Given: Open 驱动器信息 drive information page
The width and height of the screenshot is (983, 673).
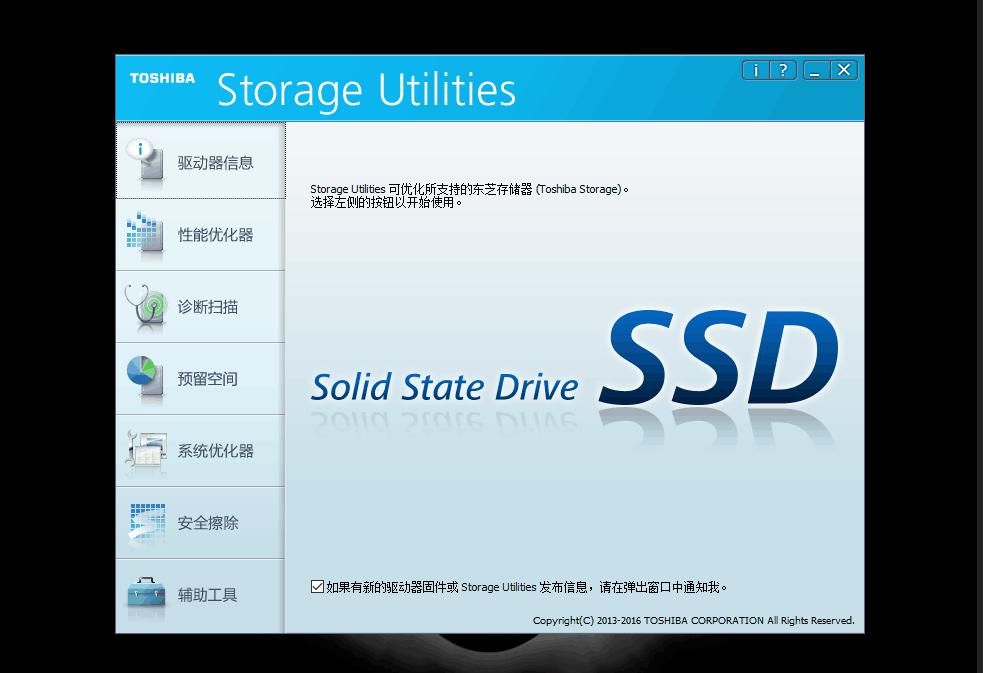Looking at the screenshot, I should point(201,162).
